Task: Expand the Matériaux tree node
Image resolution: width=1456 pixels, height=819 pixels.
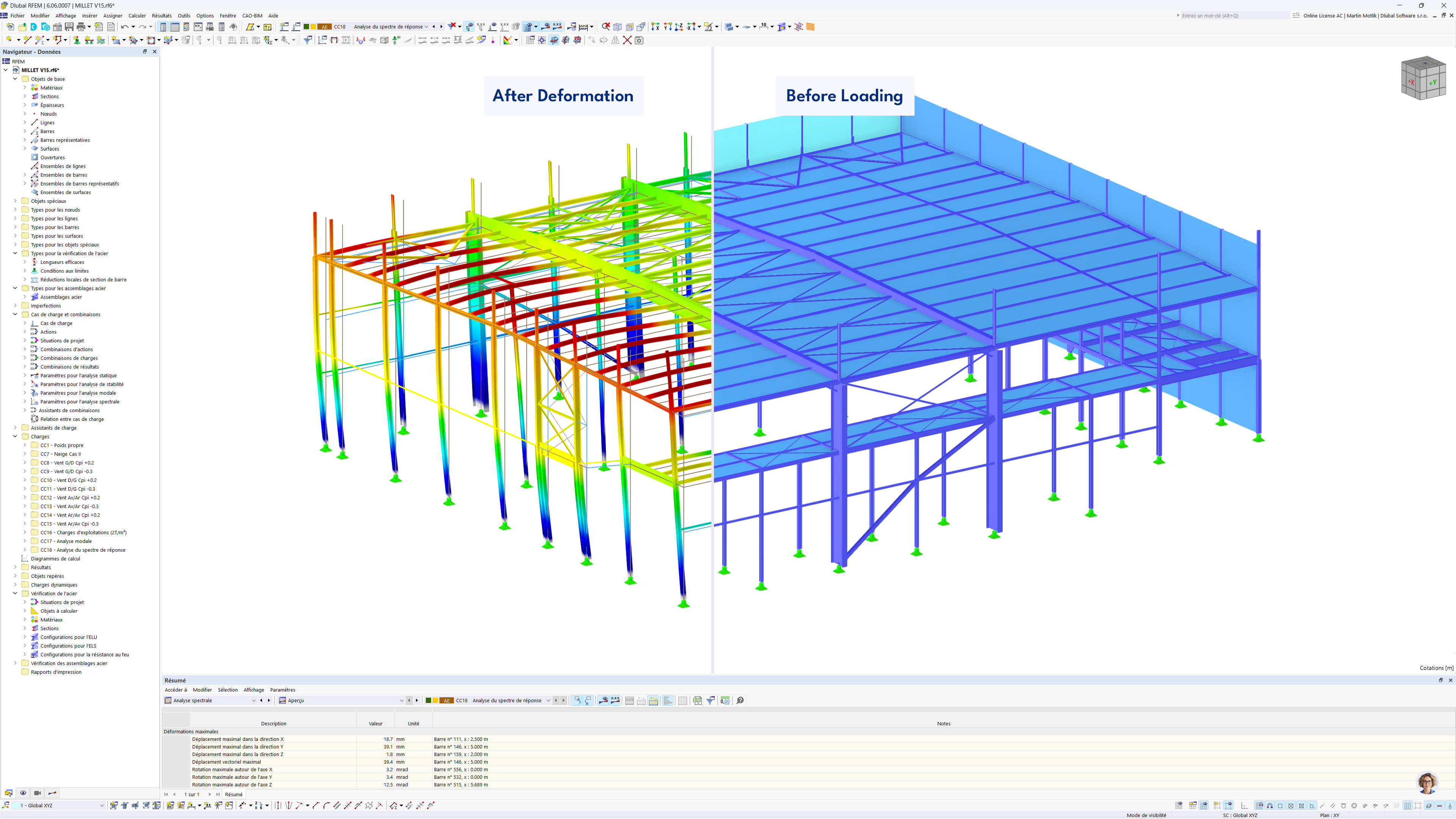Action: click(x=25, y=88)
